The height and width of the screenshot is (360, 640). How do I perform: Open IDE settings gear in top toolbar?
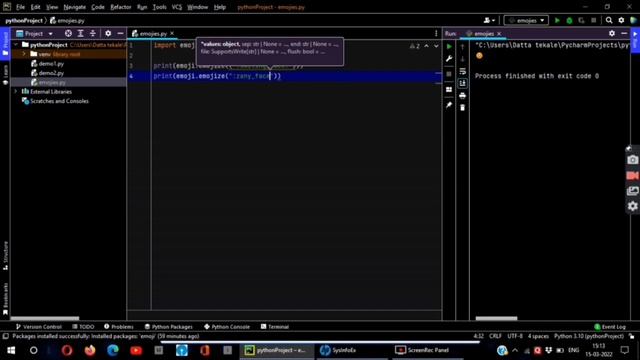click(x=621, y=20)
